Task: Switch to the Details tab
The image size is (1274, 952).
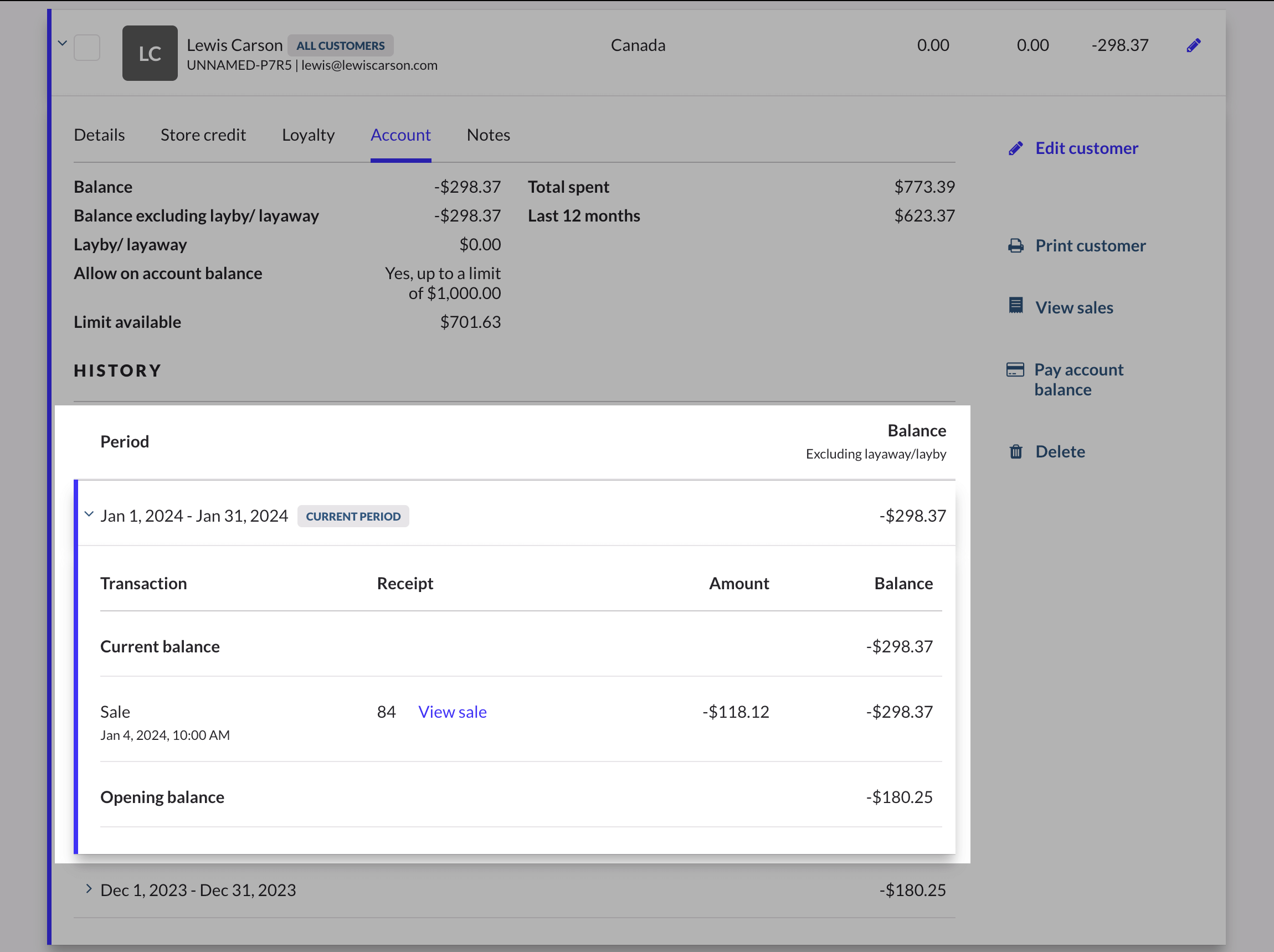Action: (99, 135)
